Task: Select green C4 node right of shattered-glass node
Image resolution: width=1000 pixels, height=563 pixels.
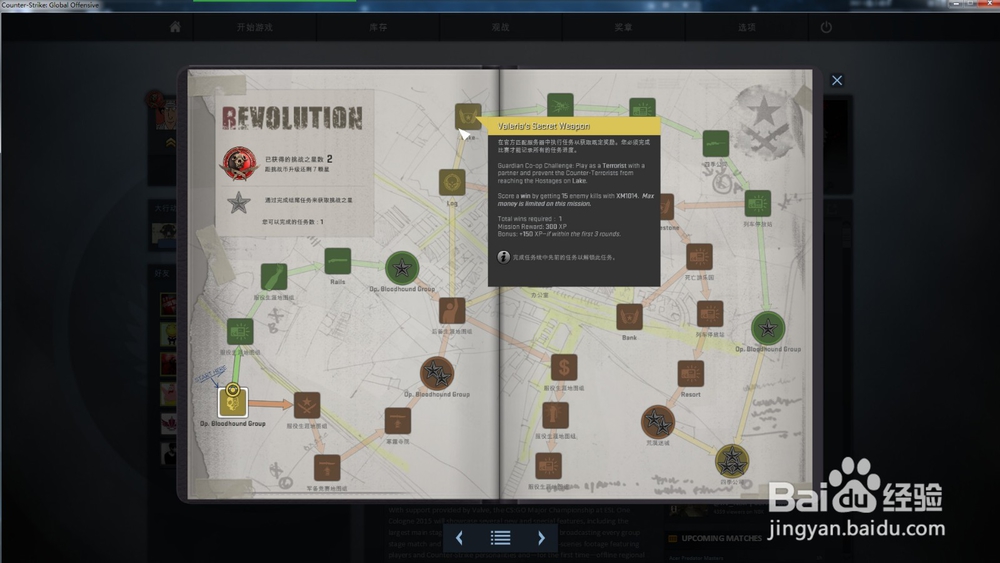Action: 642,108
